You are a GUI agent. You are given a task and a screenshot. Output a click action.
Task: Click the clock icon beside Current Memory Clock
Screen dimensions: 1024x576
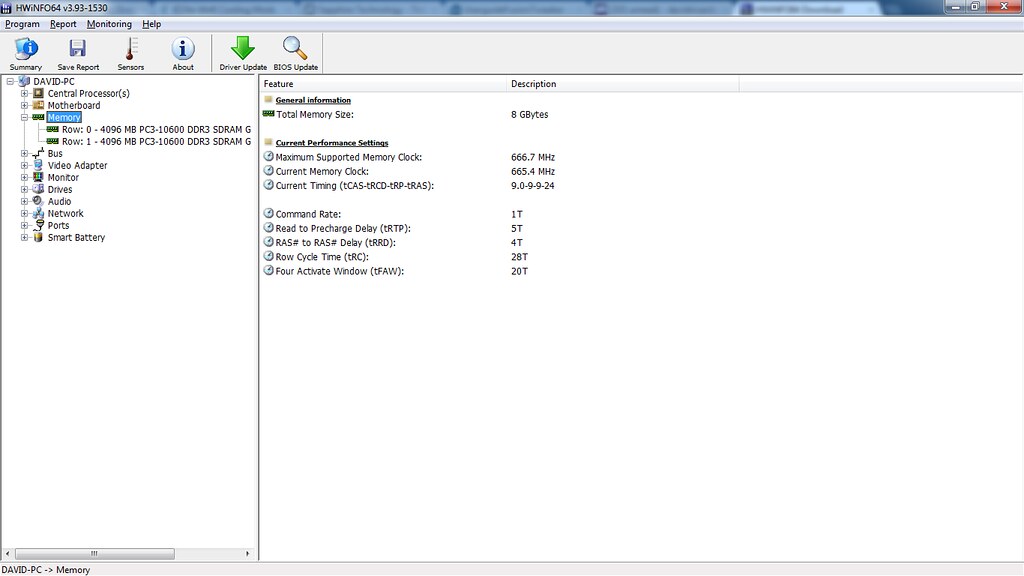[268, 170]
